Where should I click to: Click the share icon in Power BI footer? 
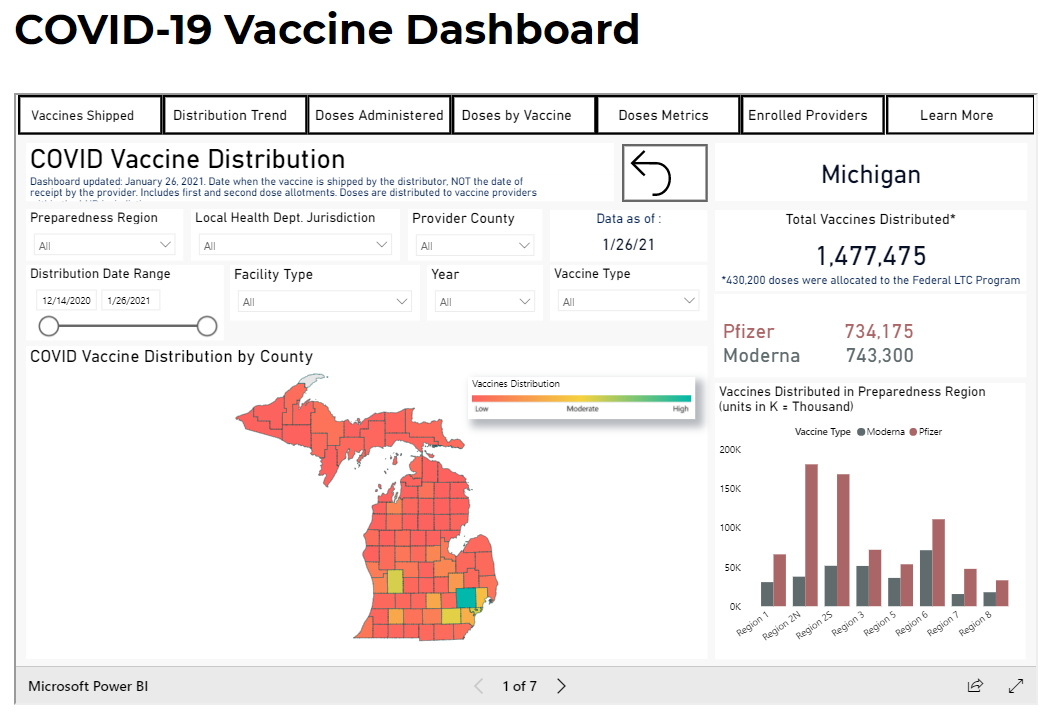coord(975,686)
